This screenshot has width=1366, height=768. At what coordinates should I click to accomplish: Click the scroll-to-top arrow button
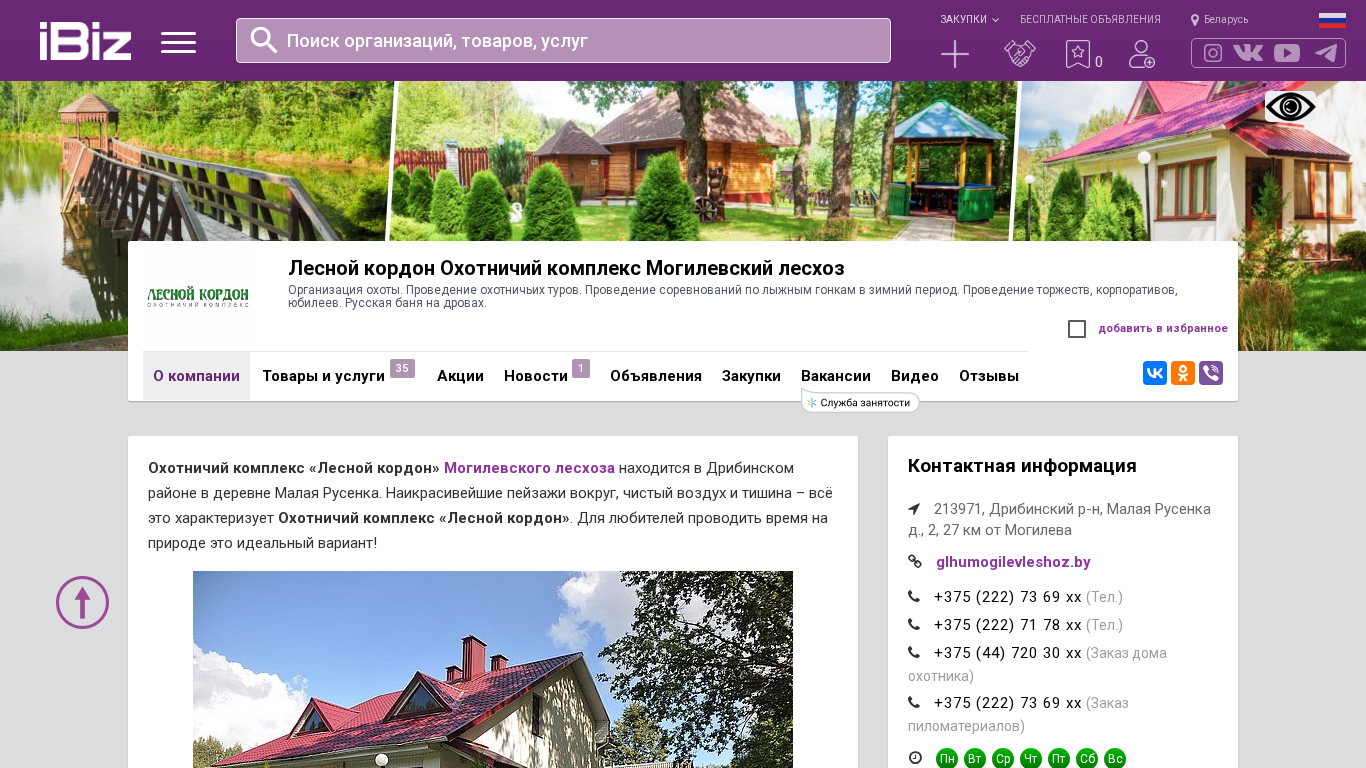[x=82, y=602]
